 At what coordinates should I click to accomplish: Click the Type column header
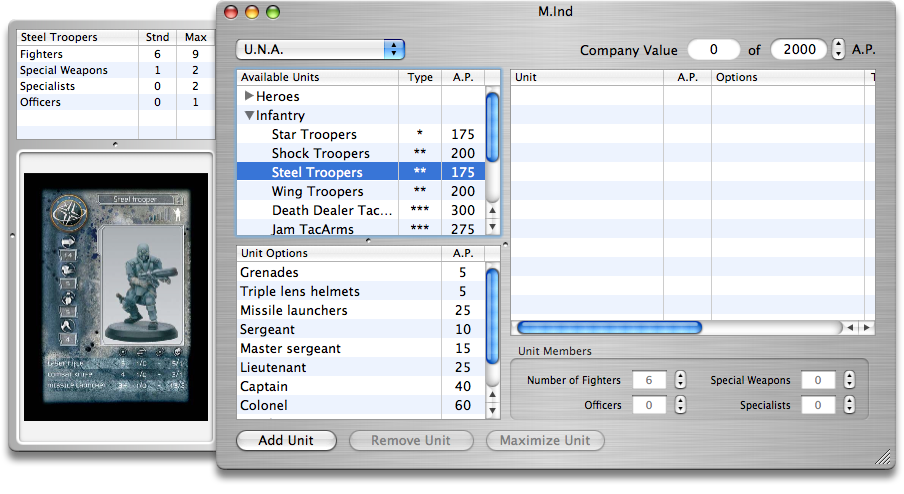[420, 77]
